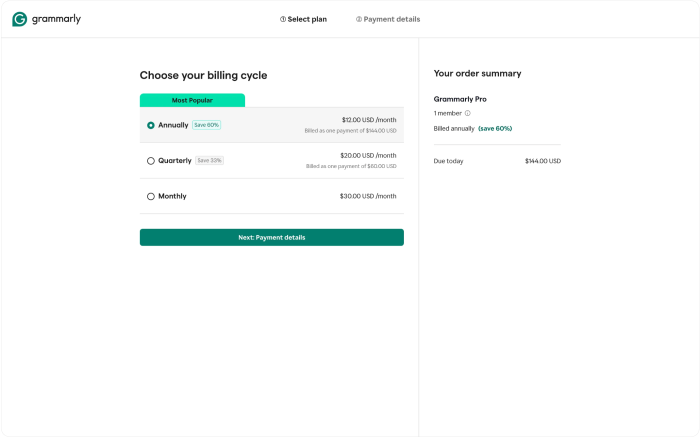Click the 1 member text
This screenshot has width=700, height=438.
pos(447,113)
